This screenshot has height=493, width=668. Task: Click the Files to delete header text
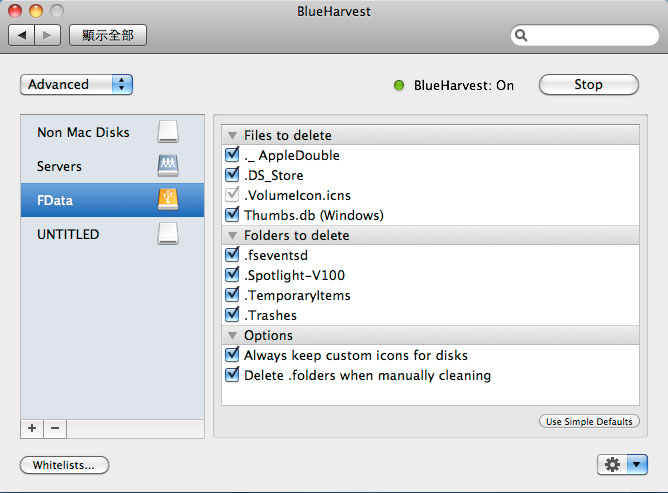(x=288, y=136)
